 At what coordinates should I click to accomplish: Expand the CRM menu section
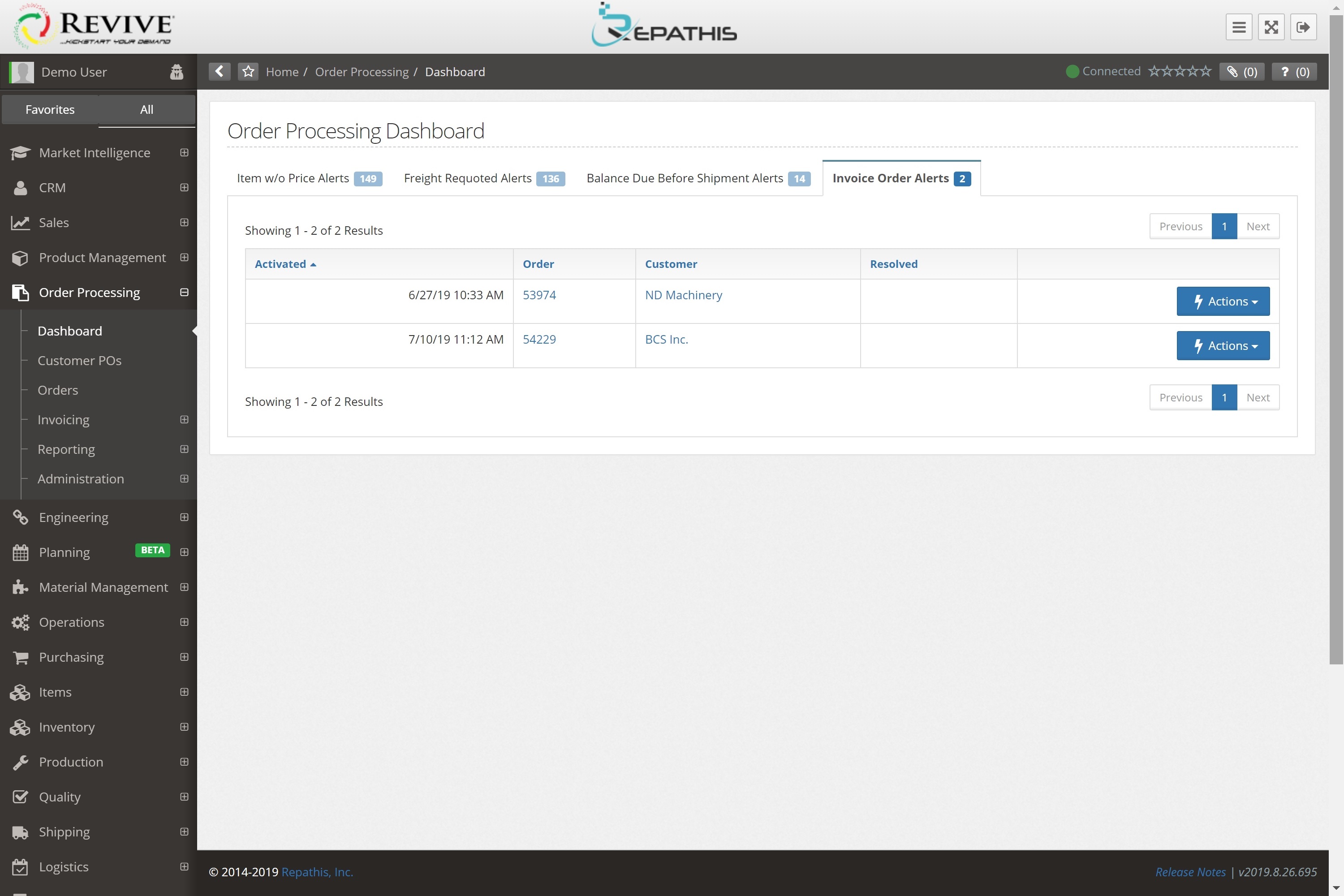[x=184, y=187]
